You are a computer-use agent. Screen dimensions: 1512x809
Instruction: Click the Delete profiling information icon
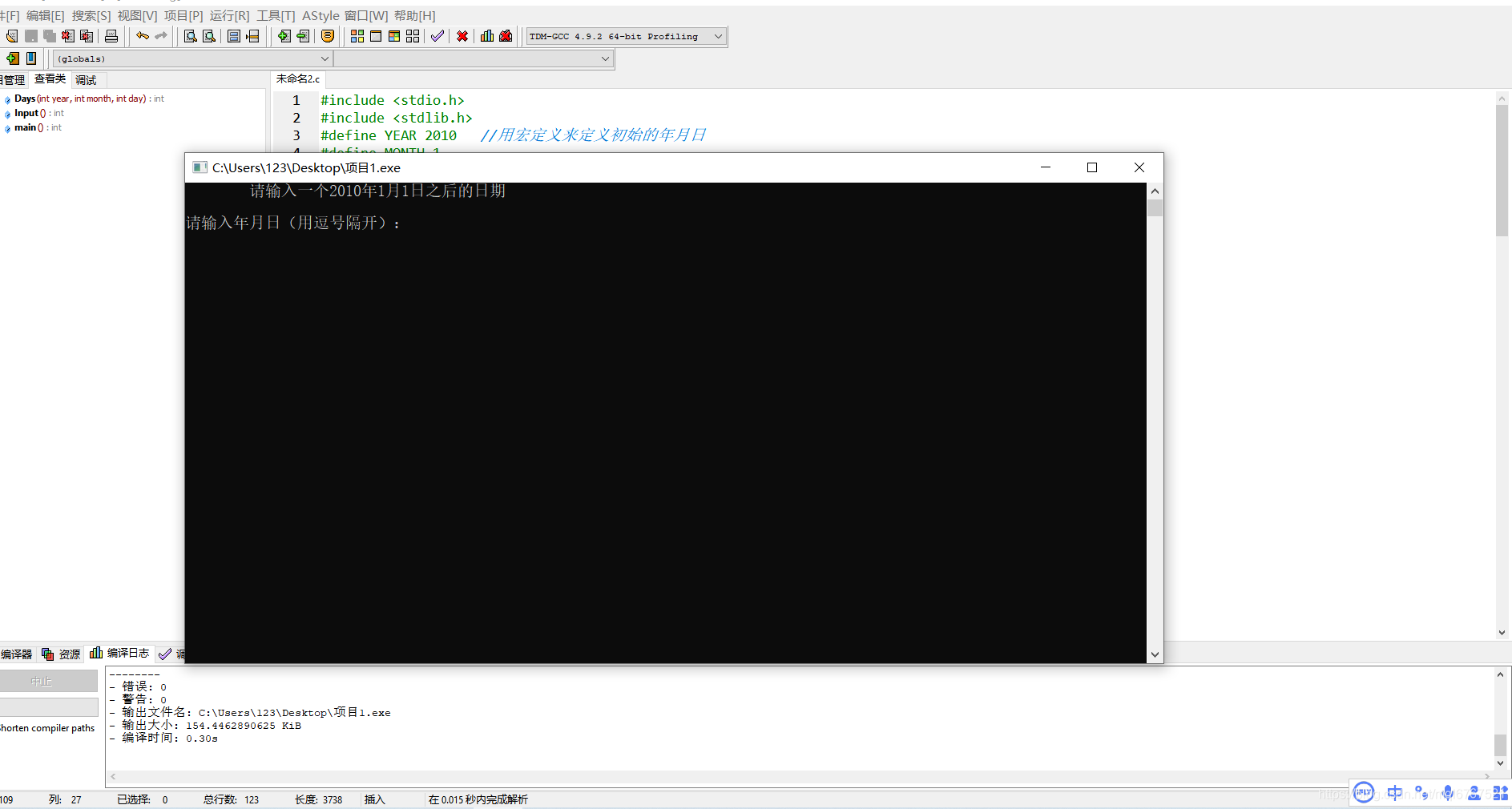coord(506,36)
